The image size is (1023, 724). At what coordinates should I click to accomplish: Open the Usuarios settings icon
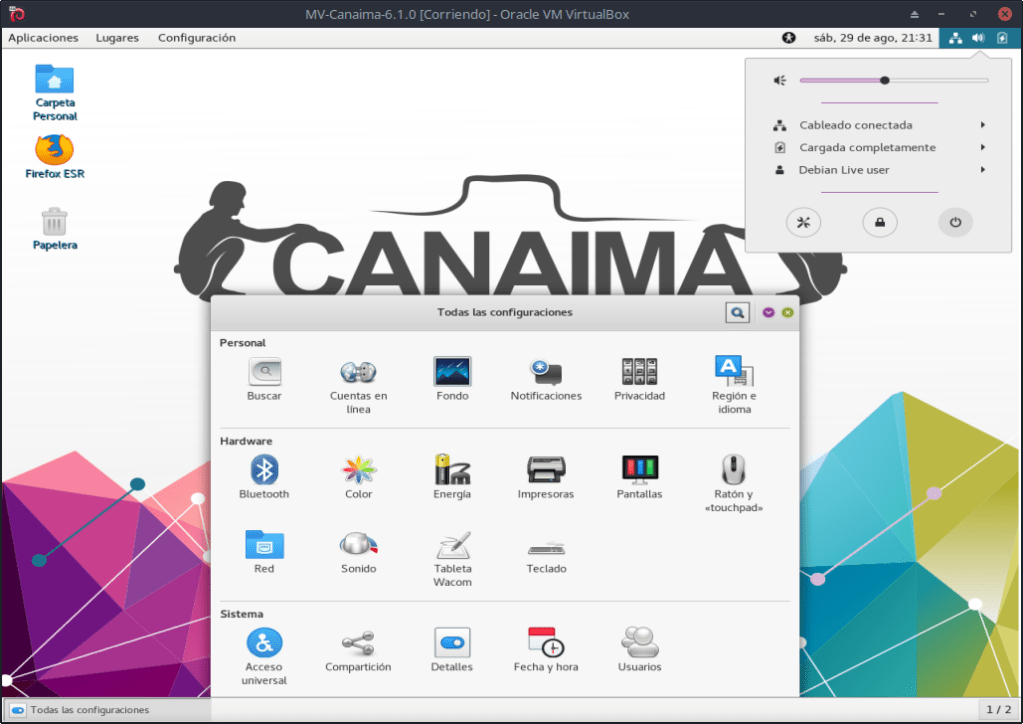(640, 642)
